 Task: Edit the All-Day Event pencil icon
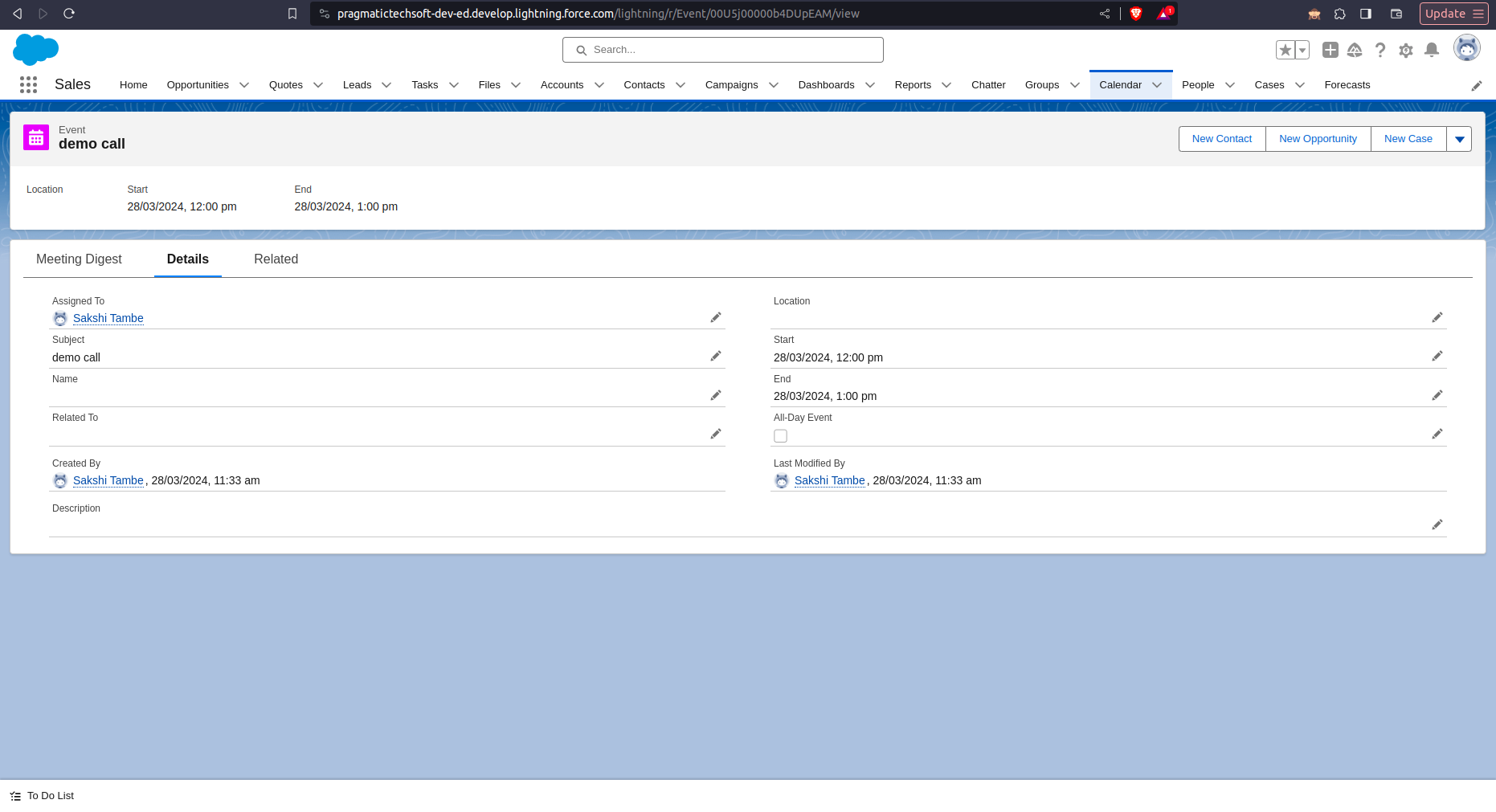pyautogui.click(x=1437, y=434)
